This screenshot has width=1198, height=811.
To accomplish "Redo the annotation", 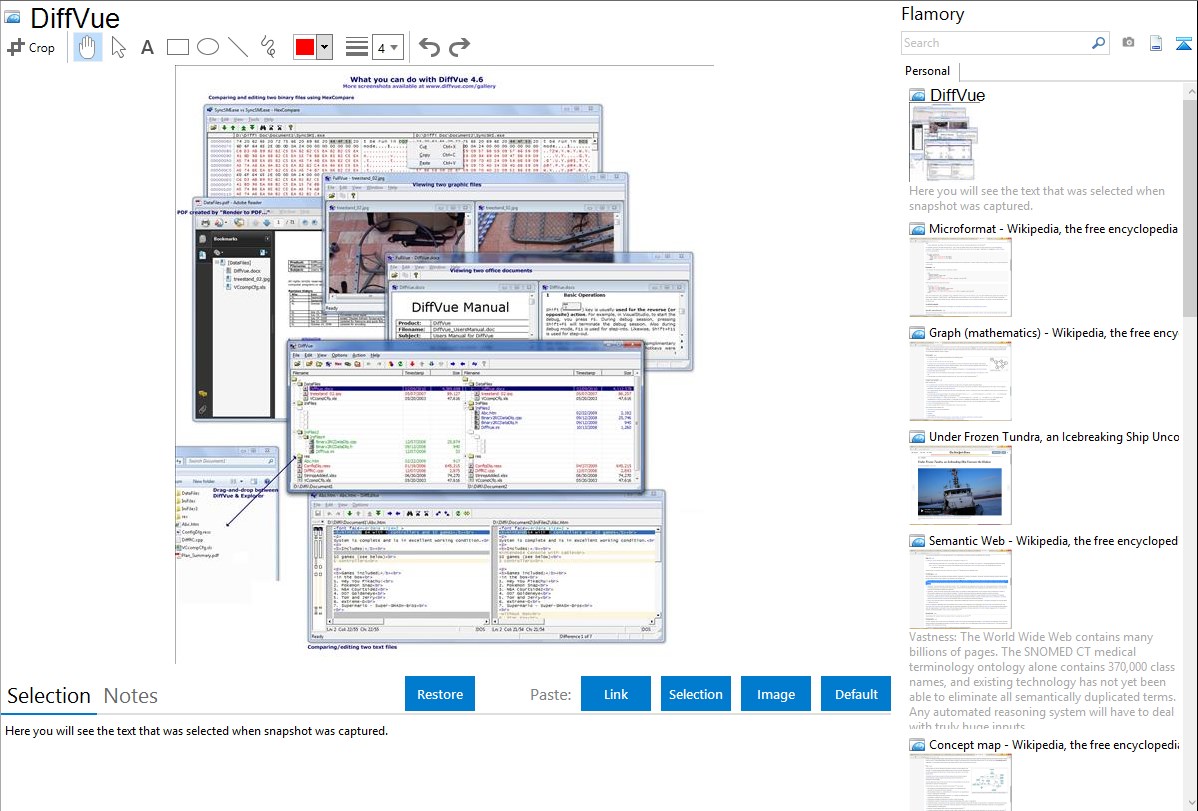I will coord(459,47).
